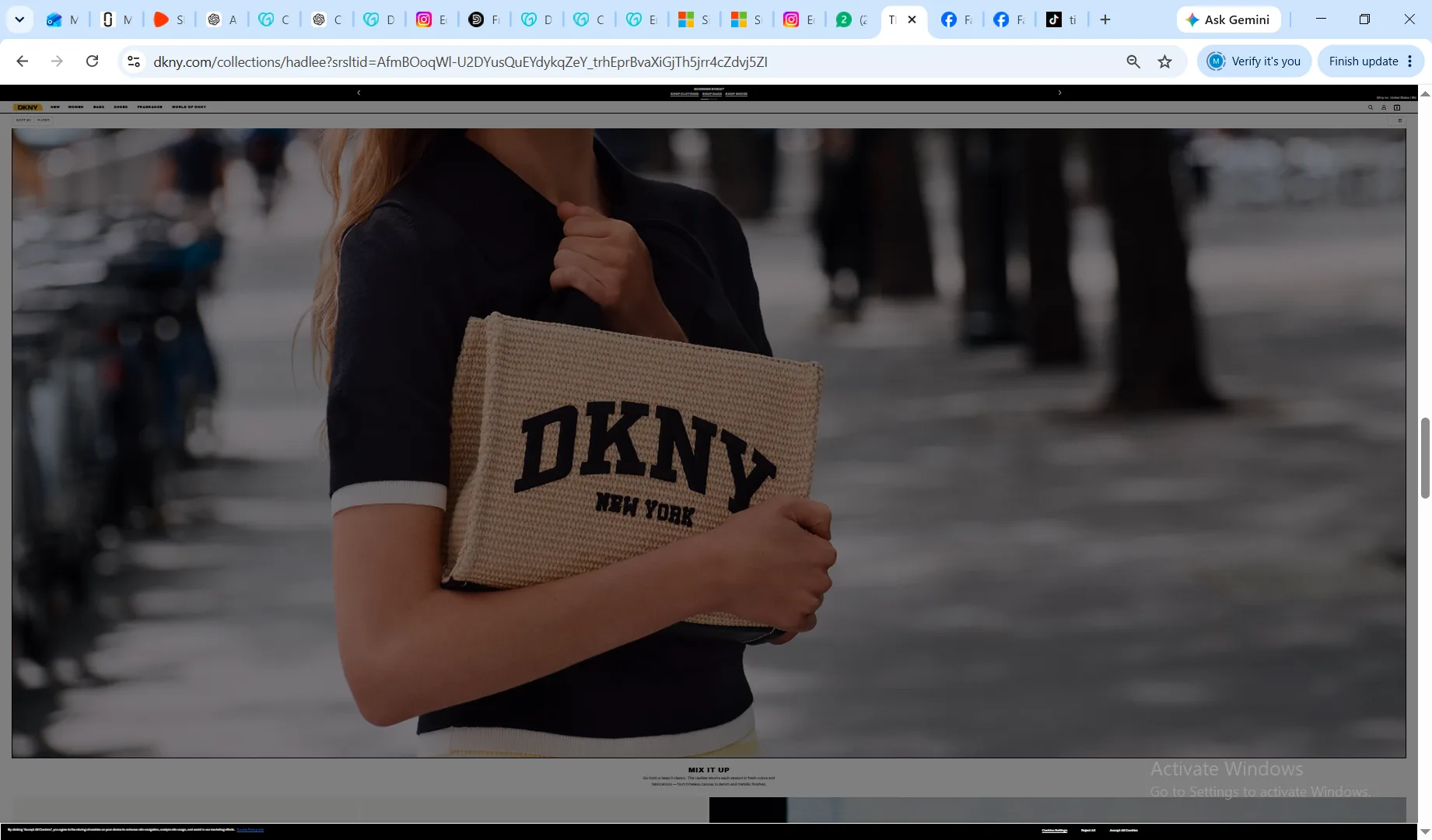1432x840 pixels.
Task: Open Cookies Settings in the cookie bar
Action: [x=1055, y=831]
